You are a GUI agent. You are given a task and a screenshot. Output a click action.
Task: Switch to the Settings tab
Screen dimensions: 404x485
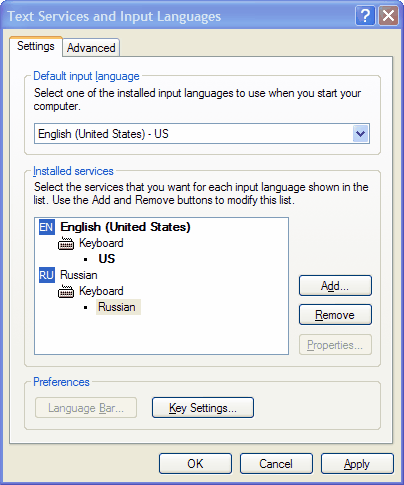[36, 46]
